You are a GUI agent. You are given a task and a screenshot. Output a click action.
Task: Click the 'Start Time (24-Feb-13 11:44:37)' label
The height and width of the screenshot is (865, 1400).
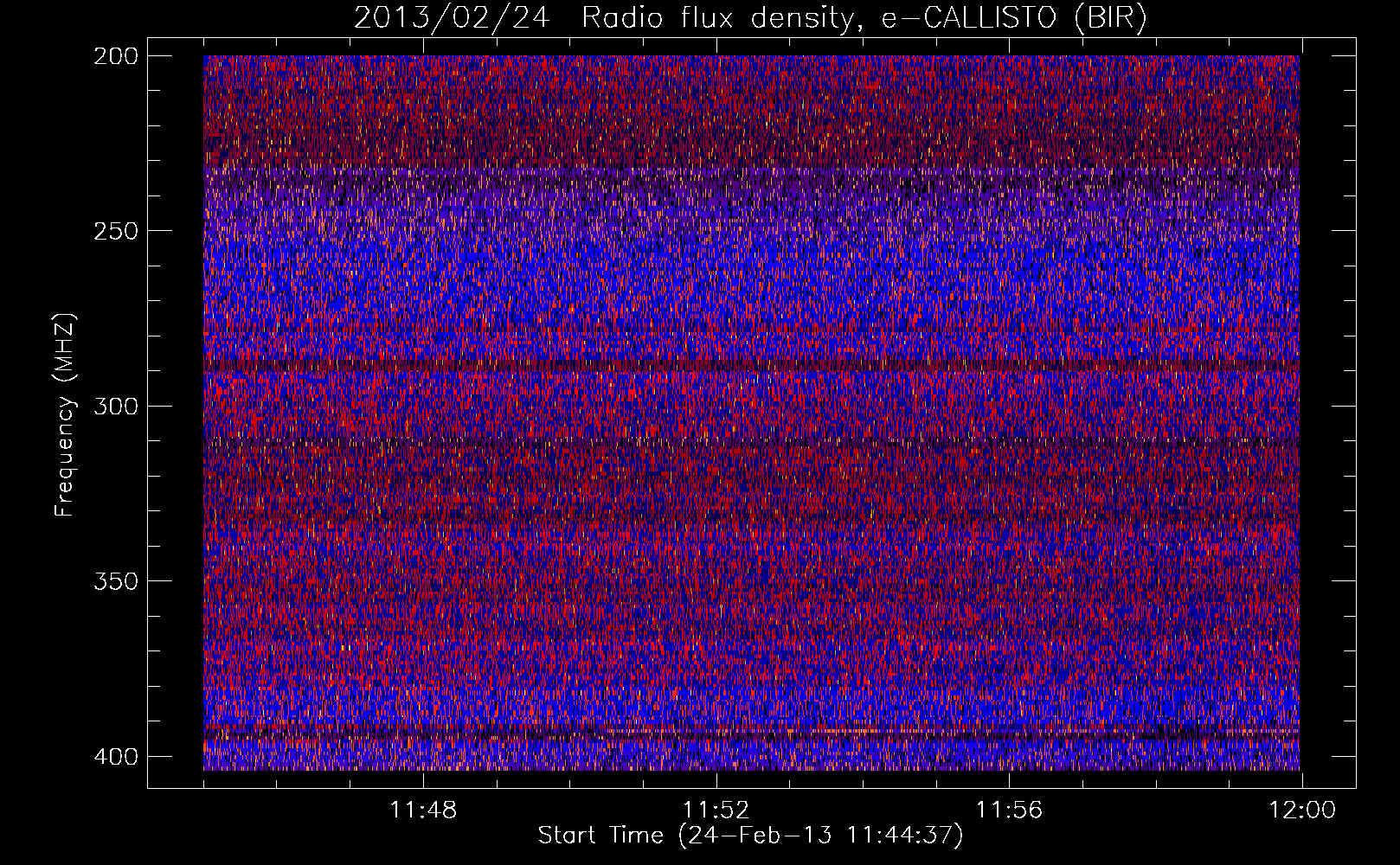[x=750, y=836]
